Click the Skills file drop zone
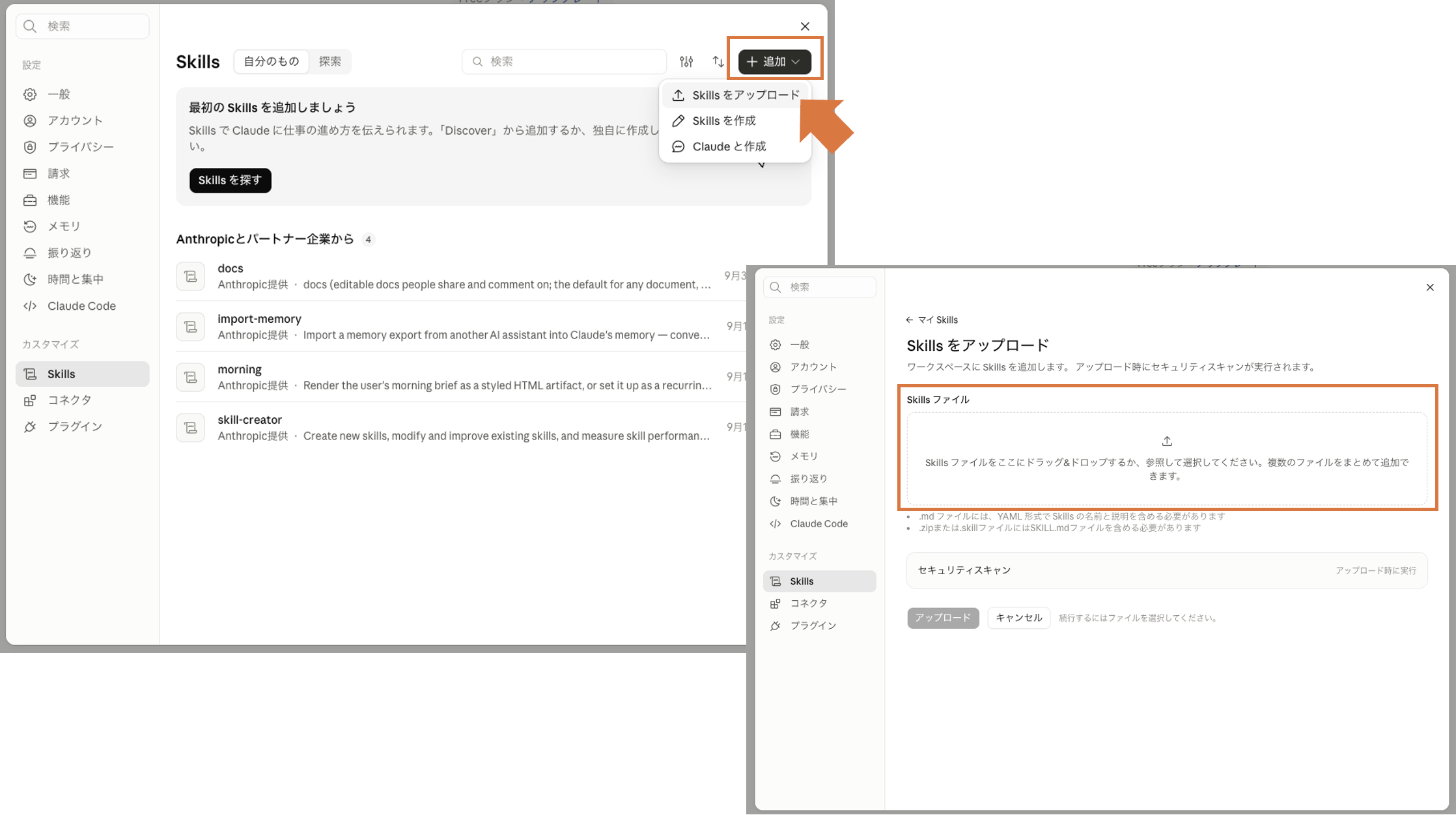This screenshot has width=1456, height=815. tap(1166, 458)
